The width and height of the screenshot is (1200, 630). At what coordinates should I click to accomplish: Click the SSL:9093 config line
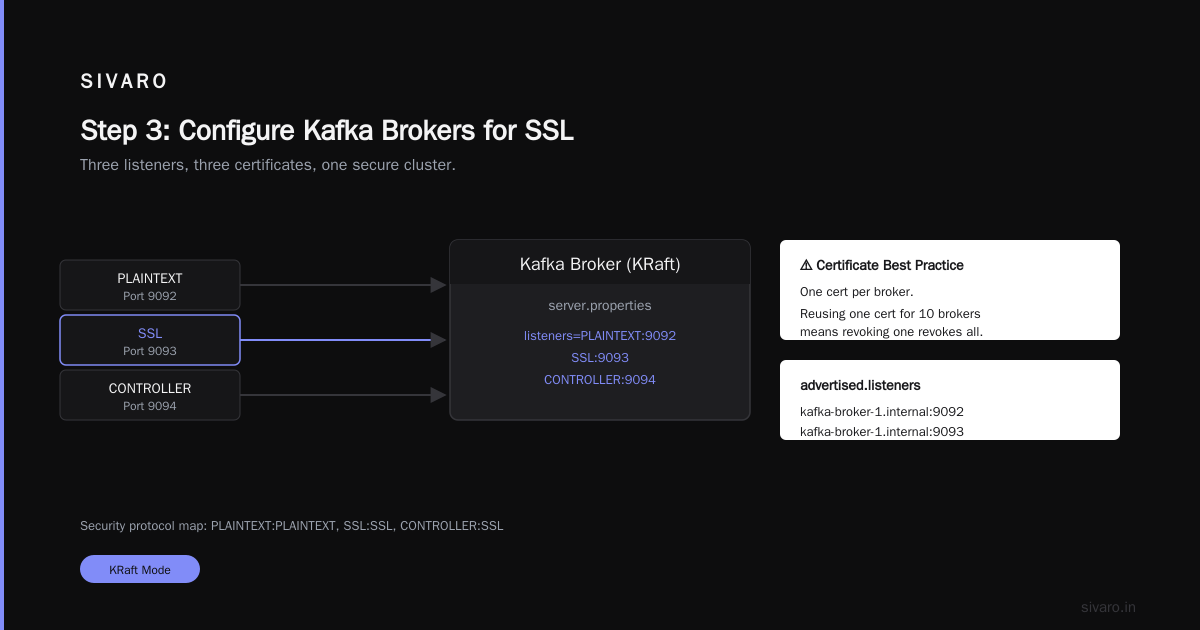click(x=600, y=358)
